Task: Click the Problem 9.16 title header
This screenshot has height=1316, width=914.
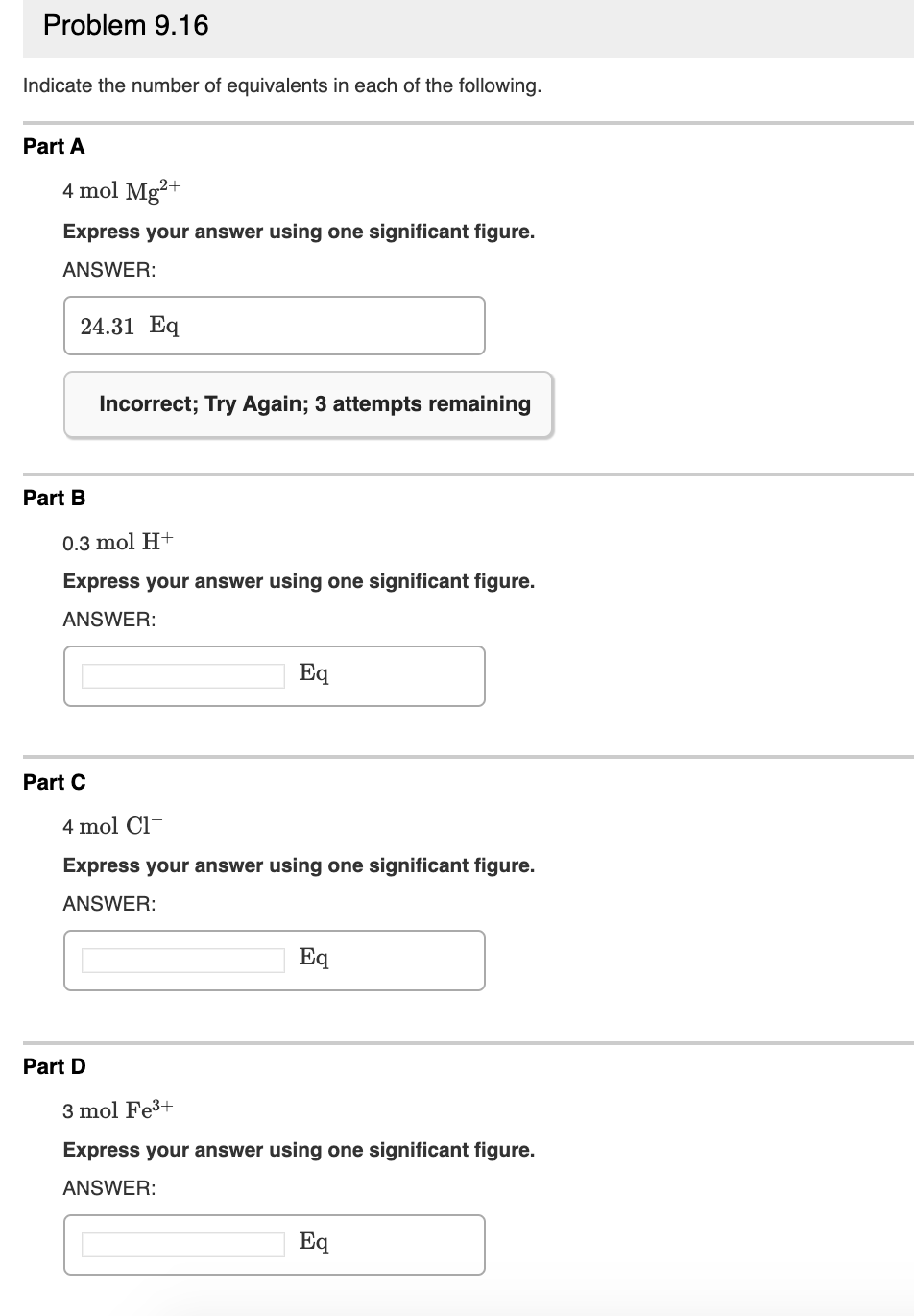Action: [125, 25]
